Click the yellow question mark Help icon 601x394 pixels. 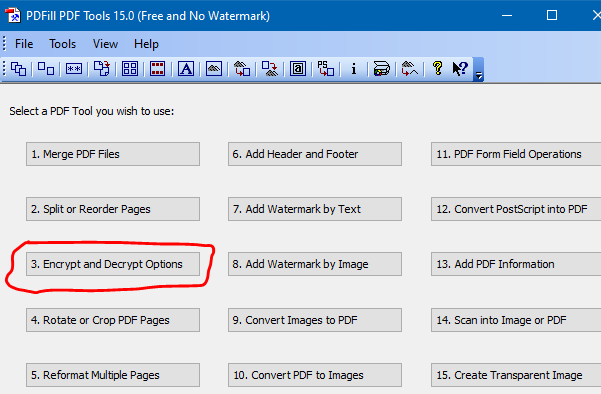pos(437,69)
